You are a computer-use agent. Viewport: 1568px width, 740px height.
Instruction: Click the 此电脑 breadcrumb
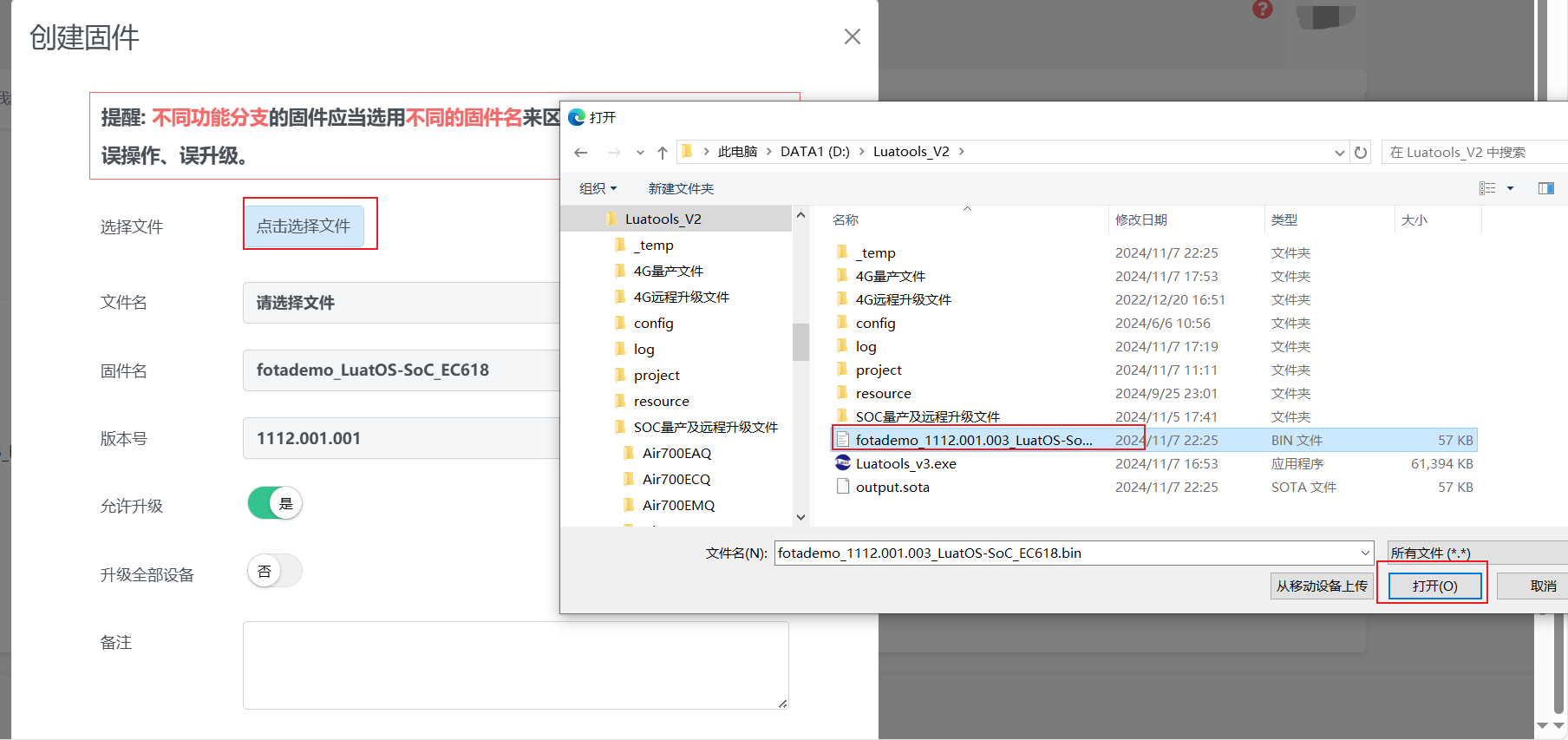tap(737, 152)
